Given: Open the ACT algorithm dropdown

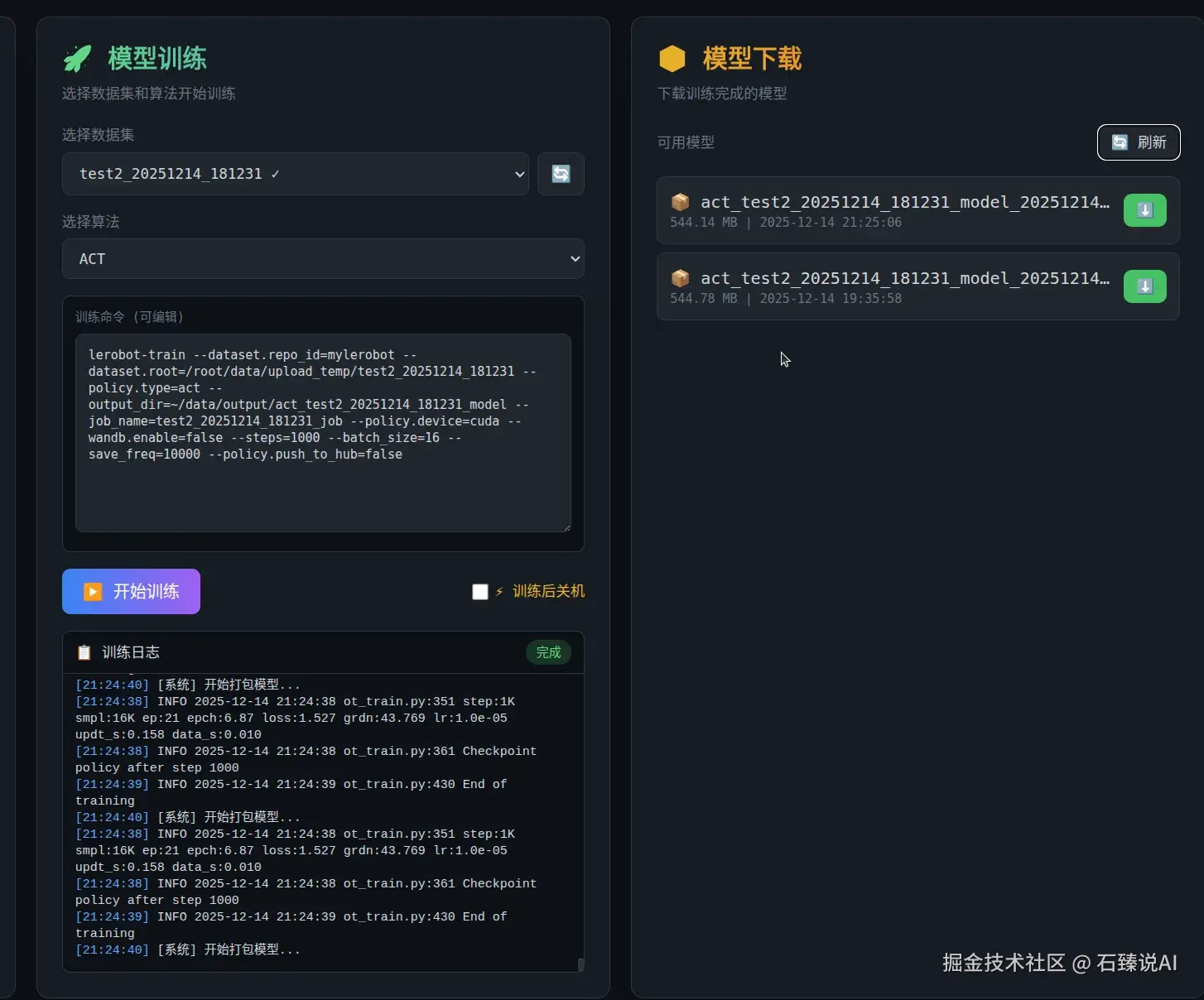Looking at the screenshot, I should (323, 259).
